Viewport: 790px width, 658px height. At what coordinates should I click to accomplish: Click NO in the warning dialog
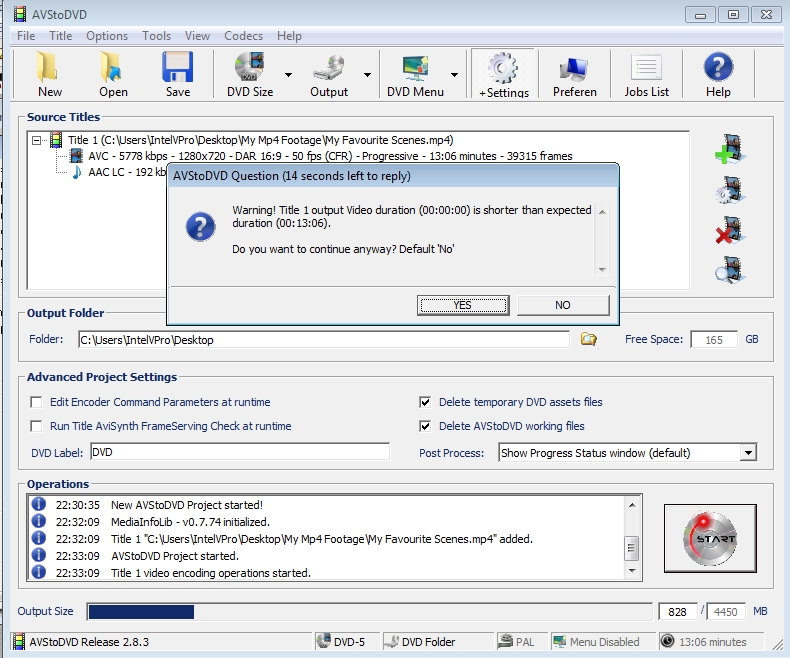(563, 305)
